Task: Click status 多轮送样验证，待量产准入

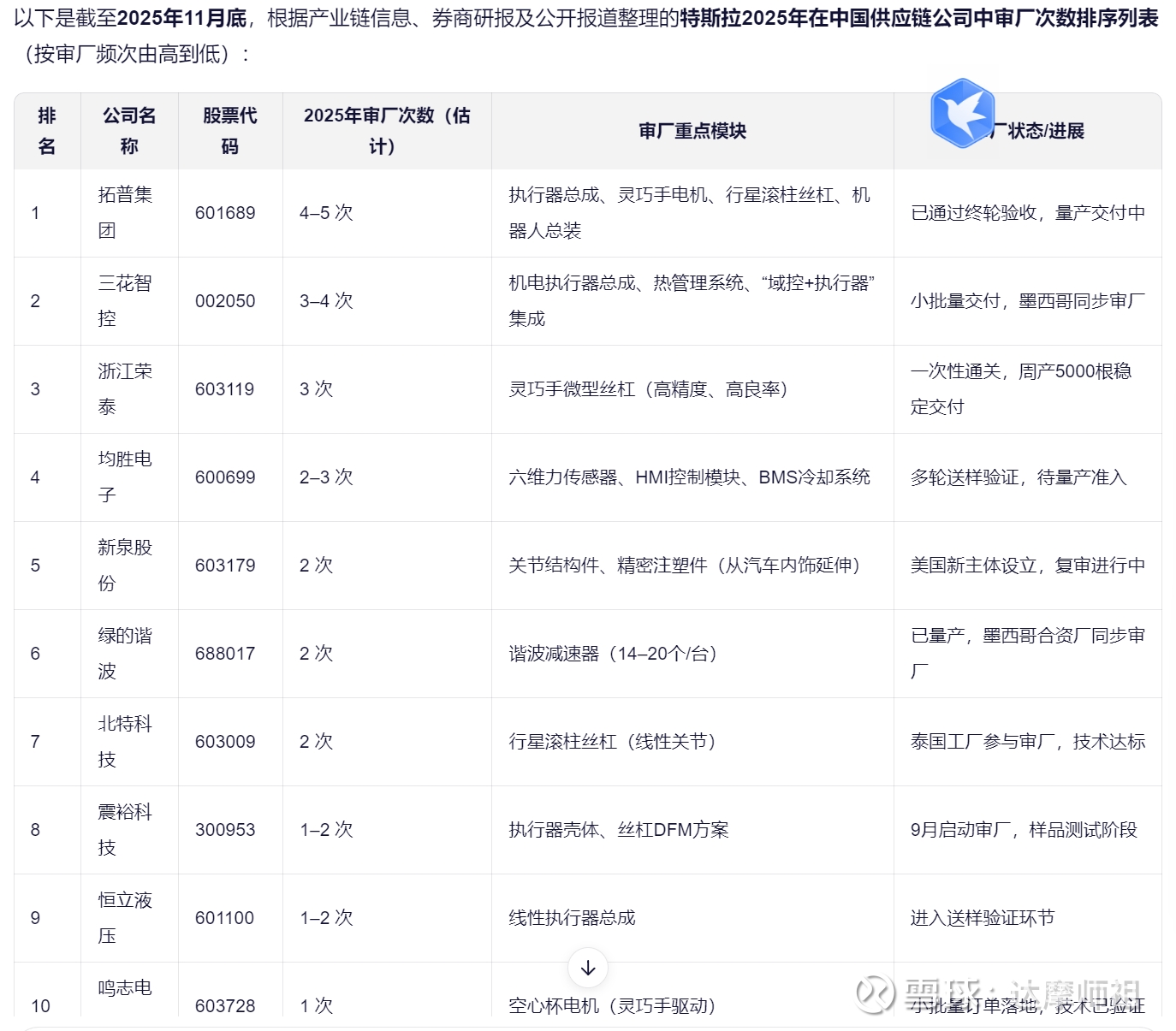Action: pos(1019,477)
